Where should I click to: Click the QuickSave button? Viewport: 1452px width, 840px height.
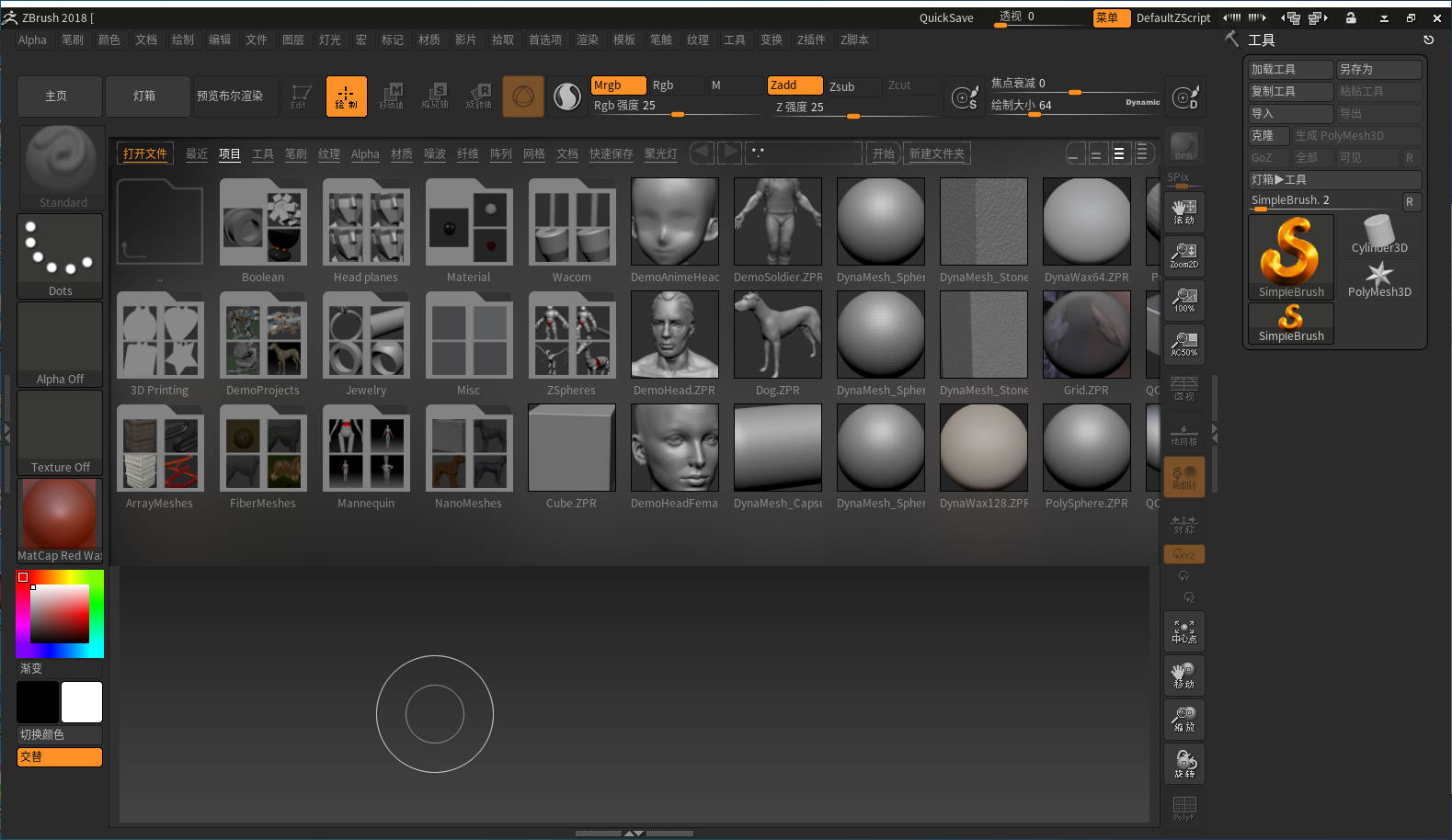(x=946, y=17)
